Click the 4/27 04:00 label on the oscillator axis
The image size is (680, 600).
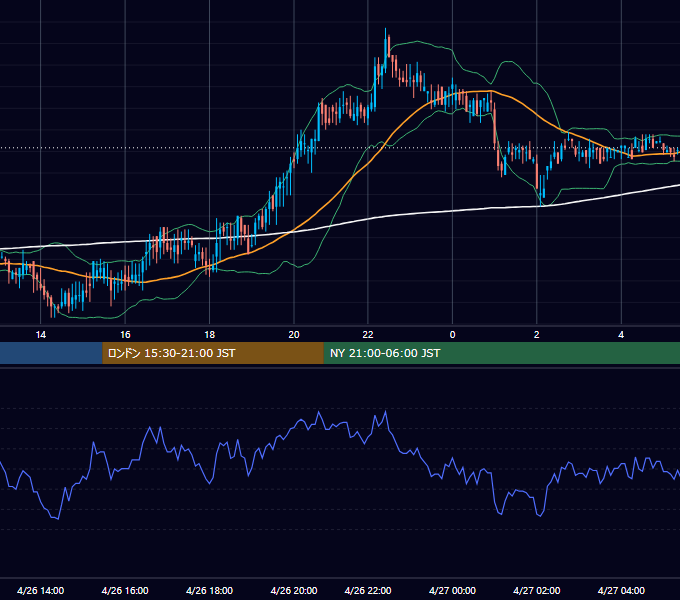point(621,590)
